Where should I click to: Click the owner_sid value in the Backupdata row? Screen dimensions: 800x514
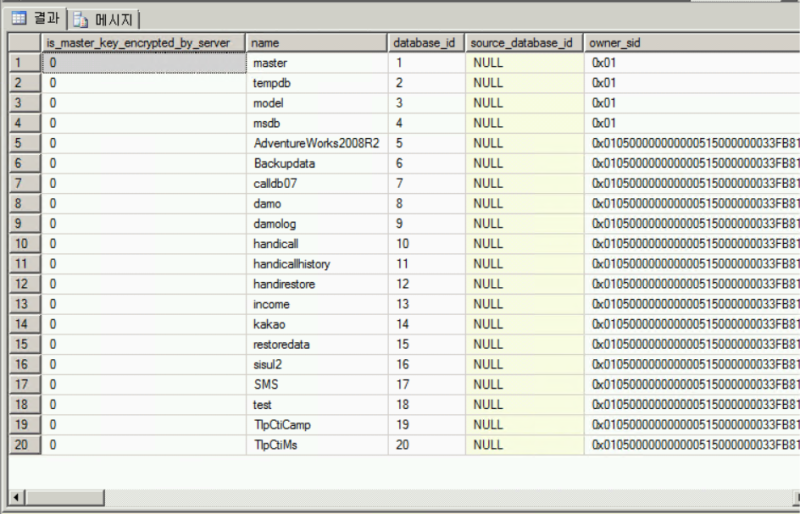click(x=692, y=163)
